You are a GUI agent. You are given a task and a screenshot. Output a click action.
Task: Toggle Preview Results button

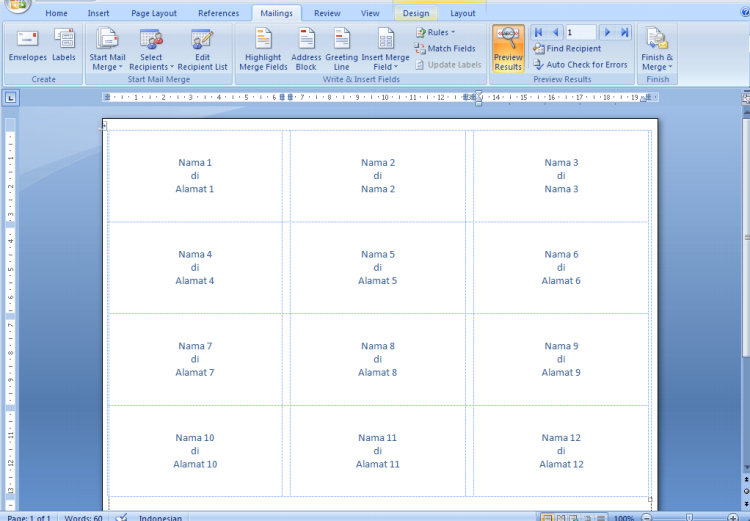[x=508, y=49]
